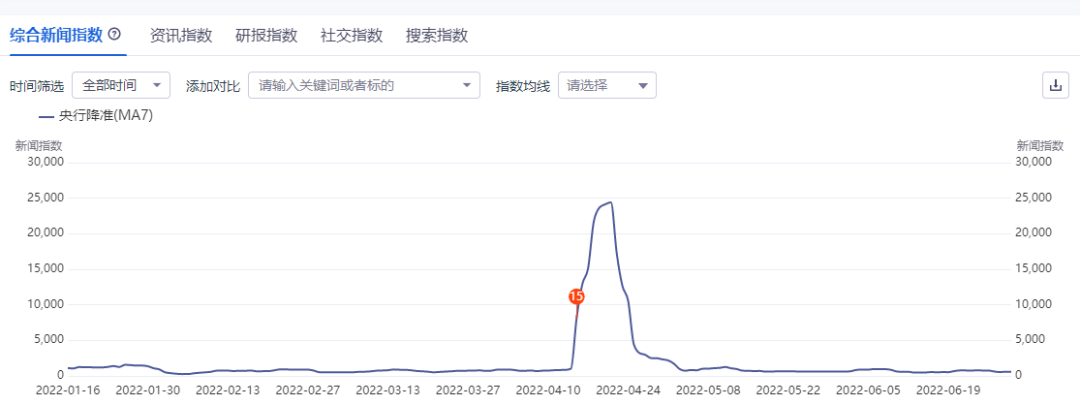Click the 时间筛选 label
Viewport: 1080px width, 404px height.
click(x=37, y=86)
